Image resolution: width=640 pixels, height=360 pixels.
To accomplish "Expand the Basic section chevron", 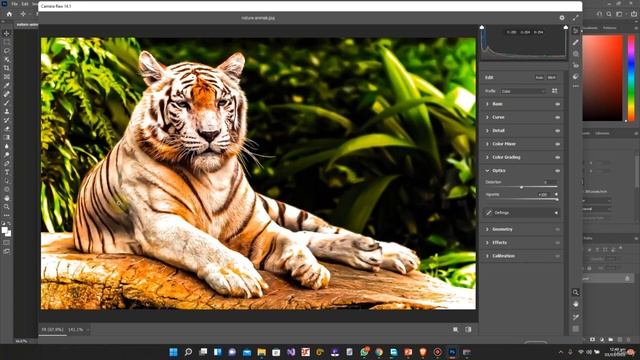I will pyautogui.click(x=487, y=104).
